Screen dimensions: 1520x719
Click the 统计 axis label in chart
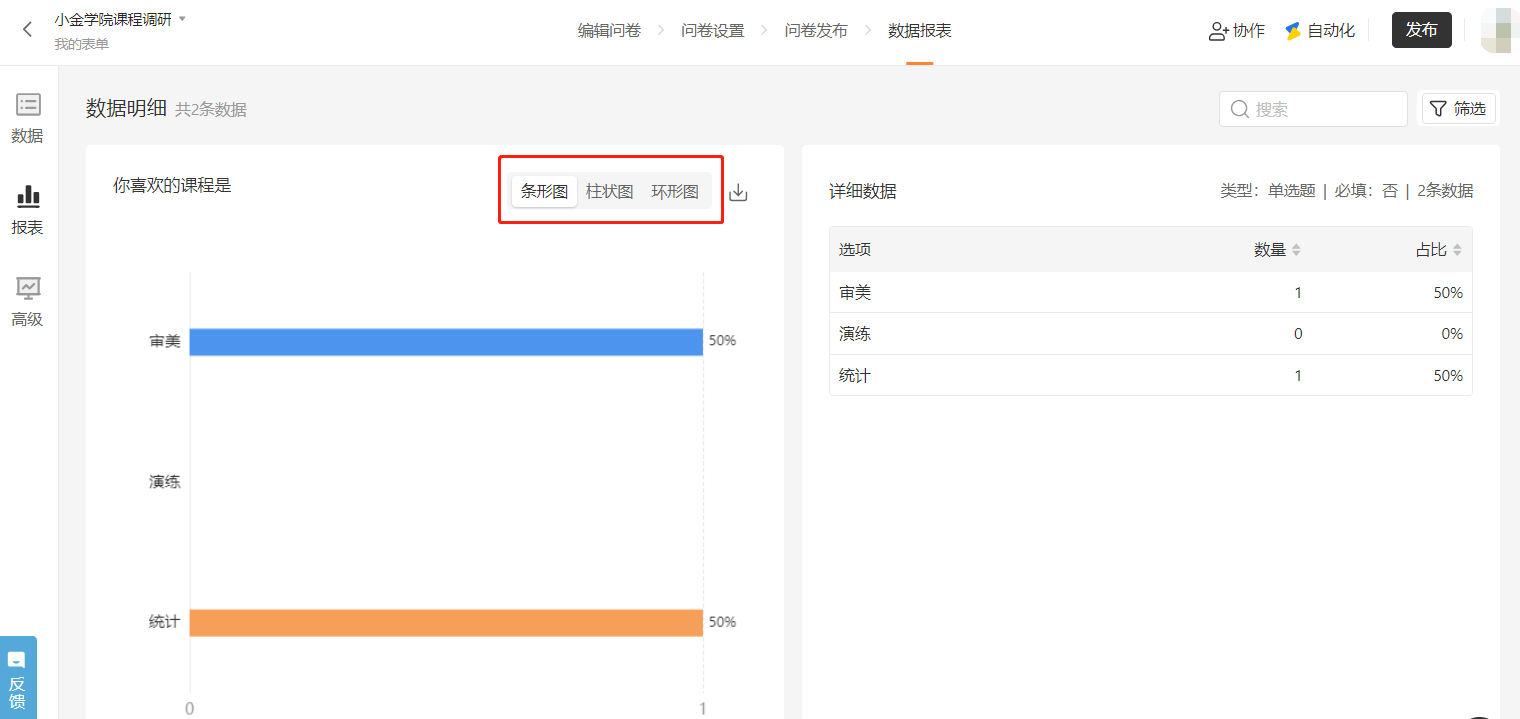pos(165,622)
